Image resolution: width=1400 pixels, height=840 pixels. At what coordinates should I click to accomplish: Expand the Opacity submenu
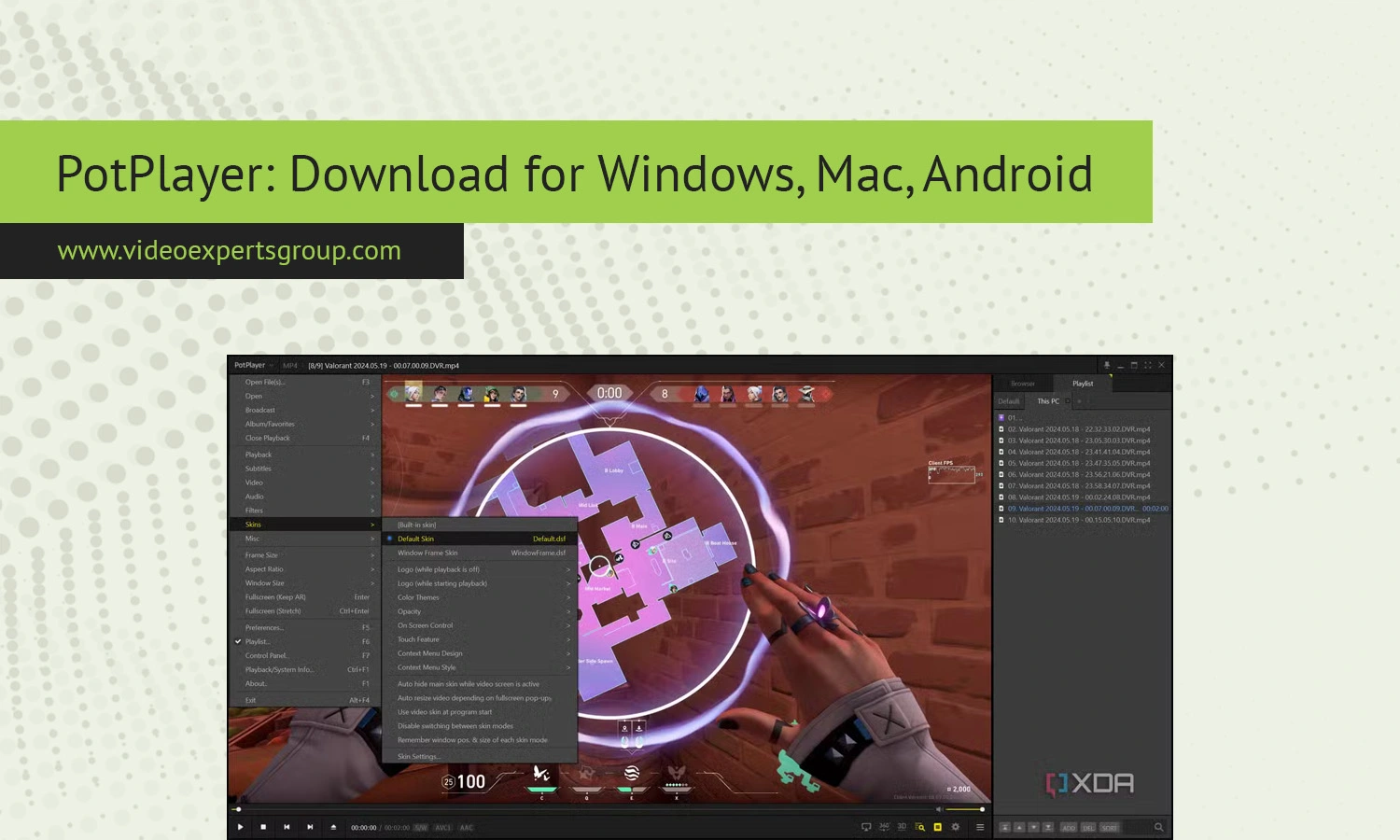[480, 611]
